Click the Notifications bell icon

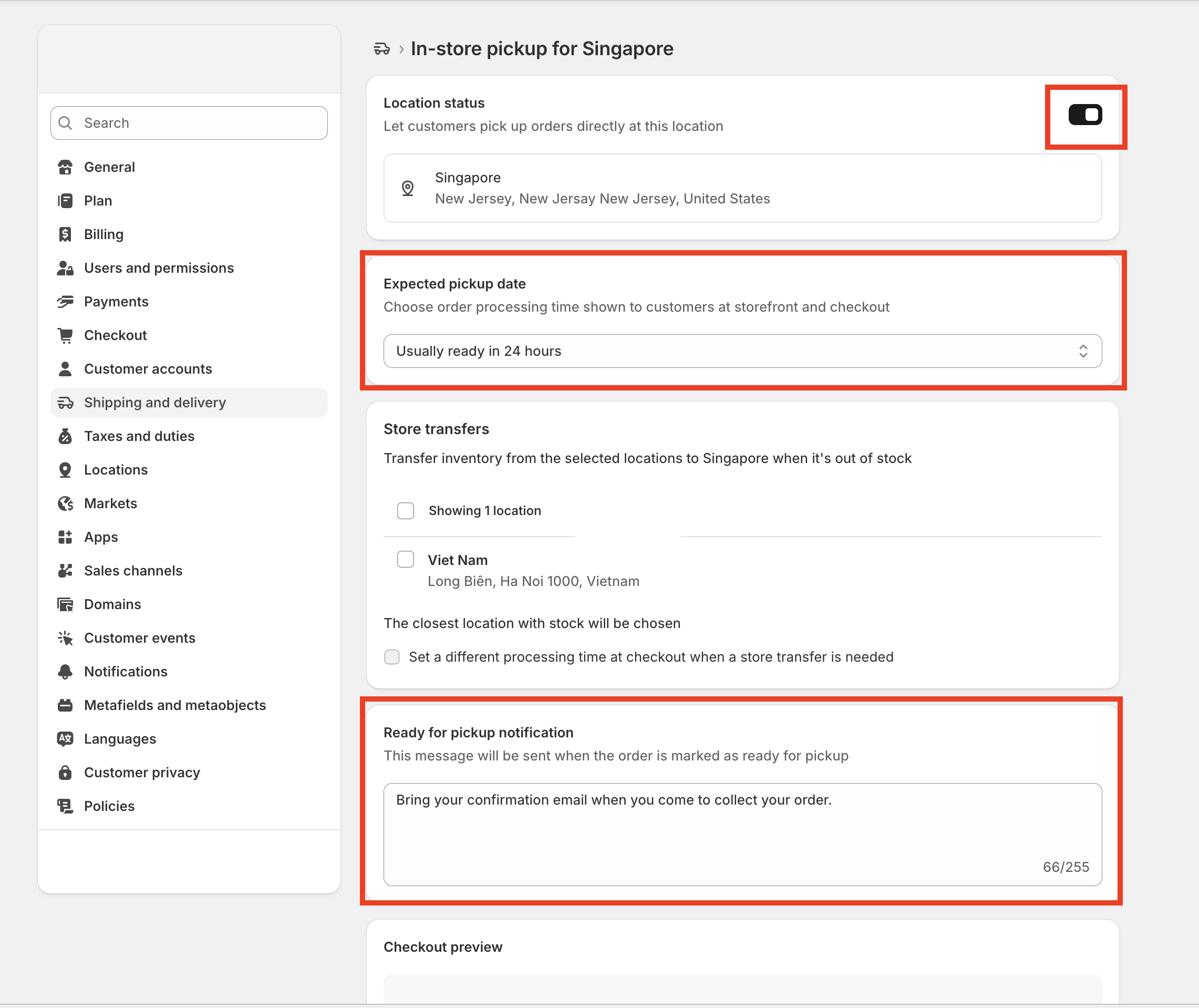[x=65, y=672]
